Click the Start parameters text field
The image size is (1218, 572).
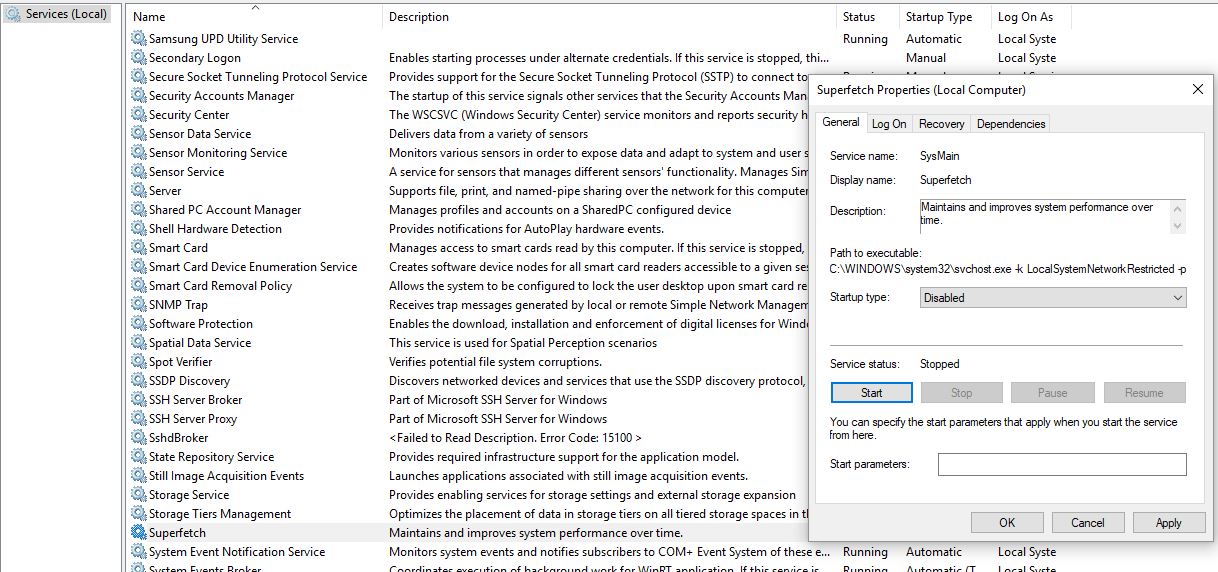(x=1061, y=464)
